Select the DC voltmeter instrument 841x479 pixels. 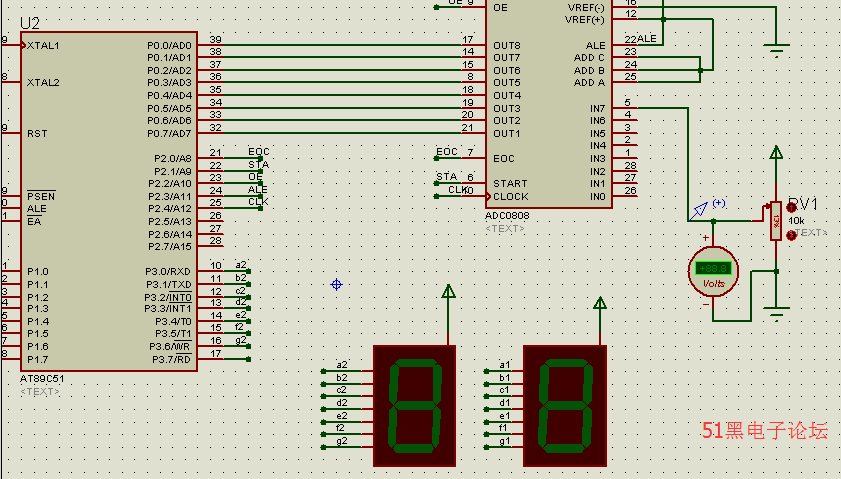pyautogui.click(x=713, y=271)
